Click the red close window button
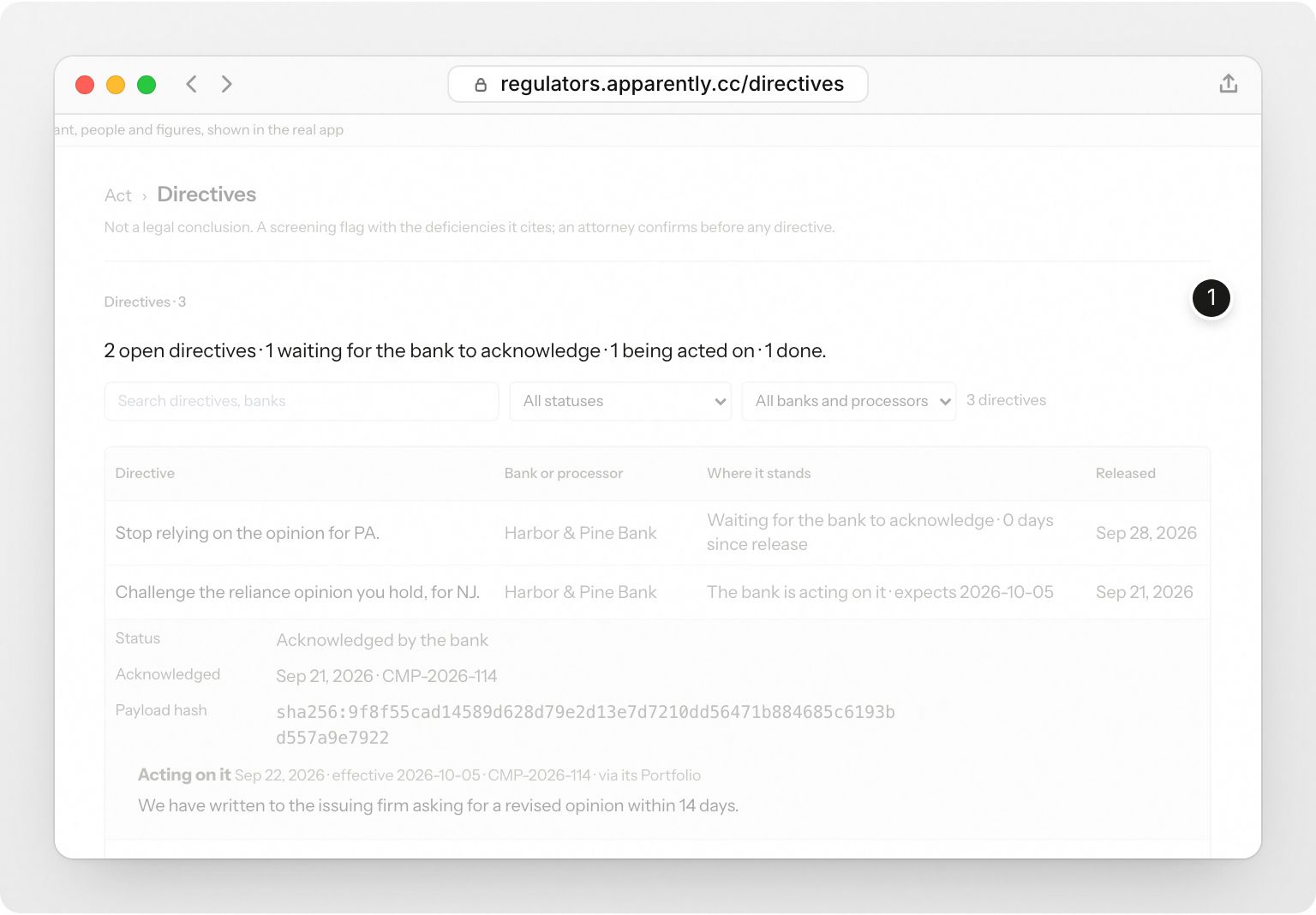Viewport: 1316px width, 915px height. coord(85,85)
